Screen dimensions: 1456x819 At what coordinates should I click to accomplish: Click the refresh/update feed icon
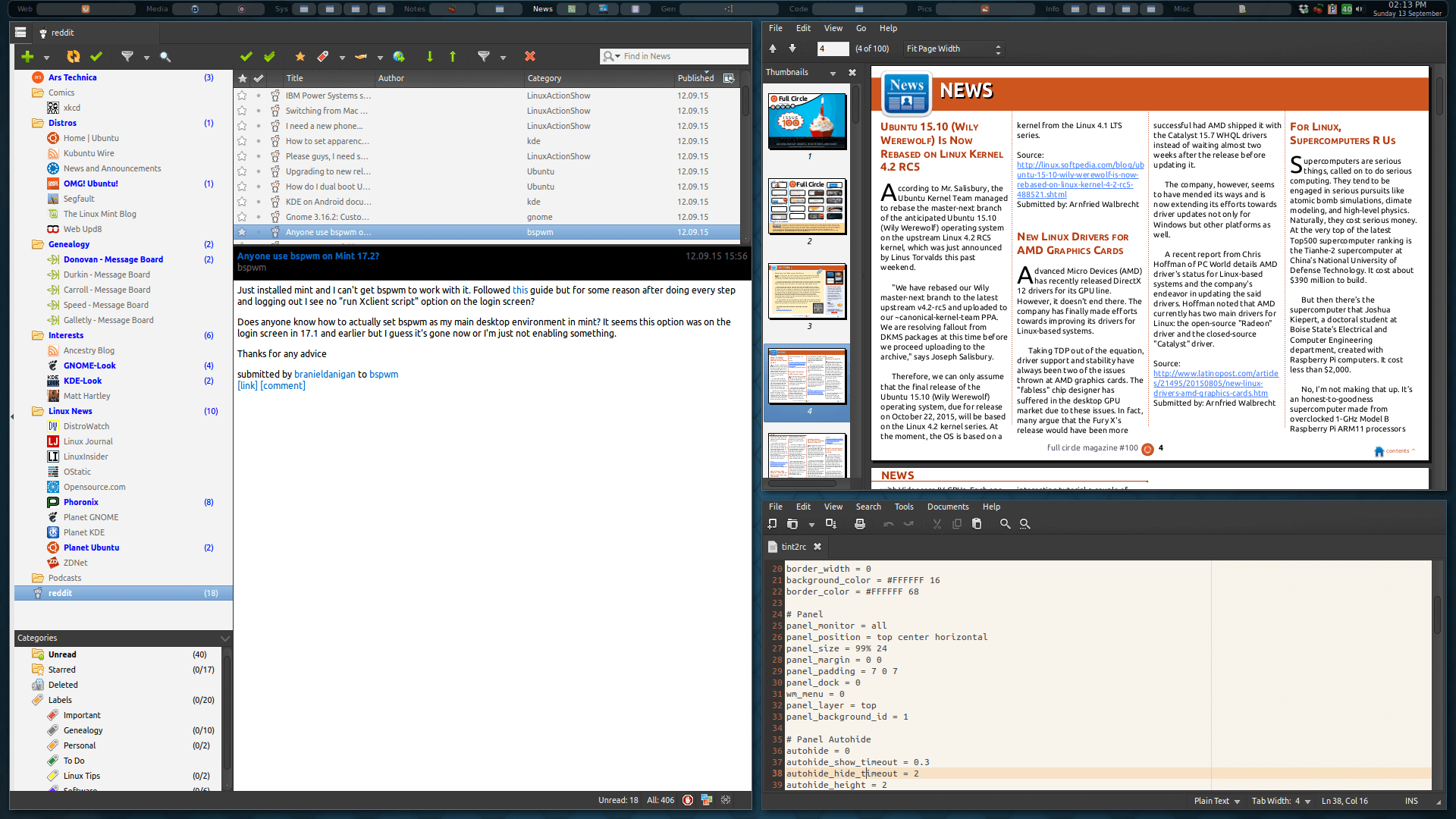pos(73,56)
